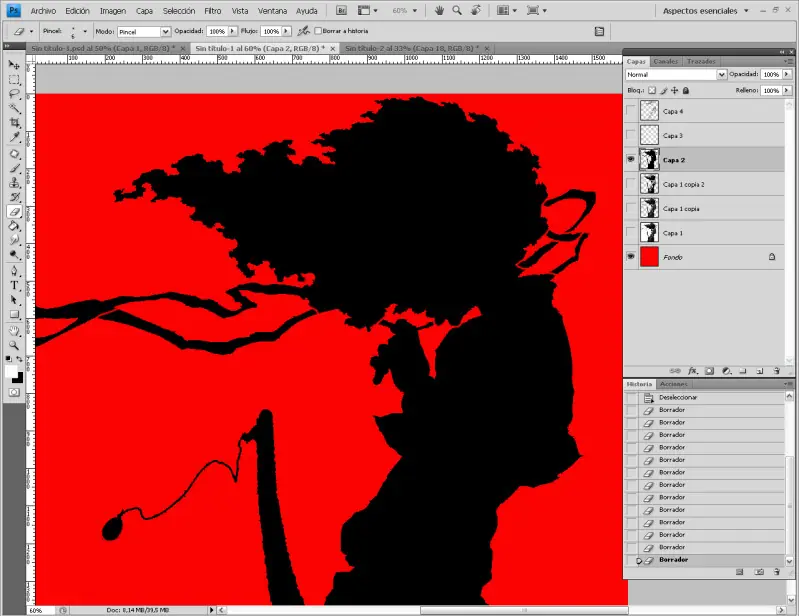This screenshot has height=616, width=799.
Task: Open the Relleno slider arrow
Action: pyautogui.click(x=787, y=90)
